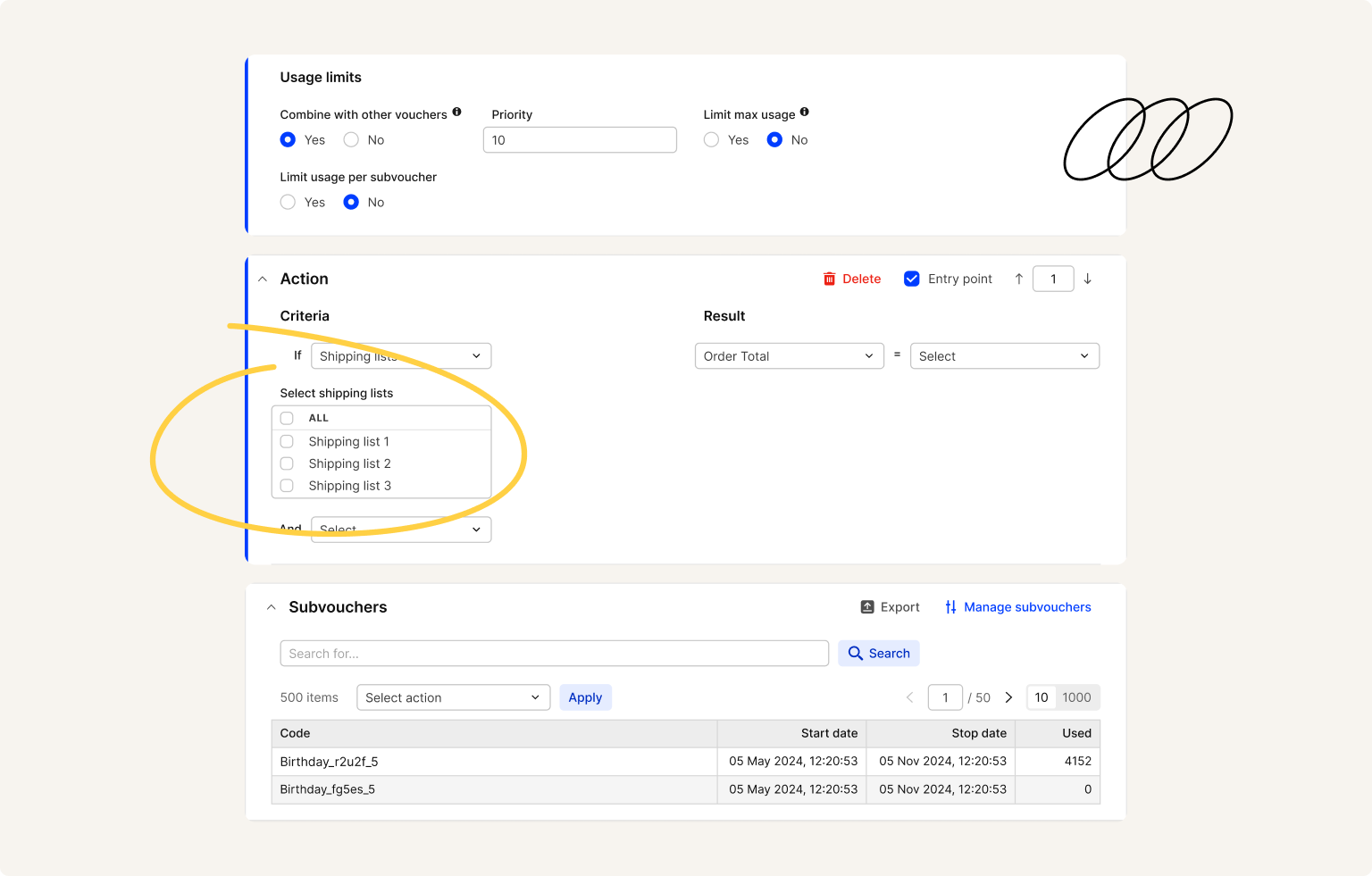Screen dimensions: 1372x876
Task: Open the Select action dropdown
Action: [453, 697]
